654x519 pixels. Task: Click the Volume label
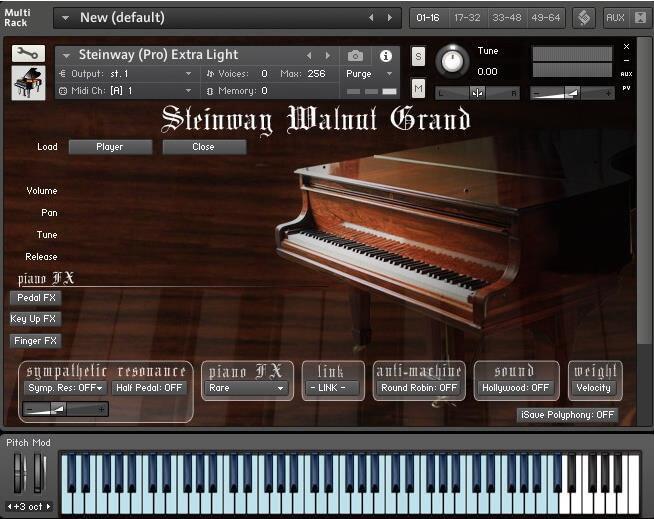pyautogui.click(x=42, y=191)
